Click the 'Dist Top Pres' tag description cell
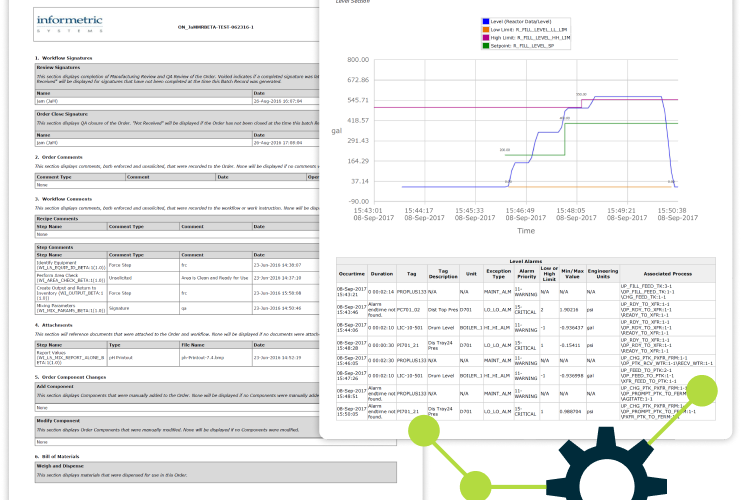The image size is (741, 500). (443, 310)
